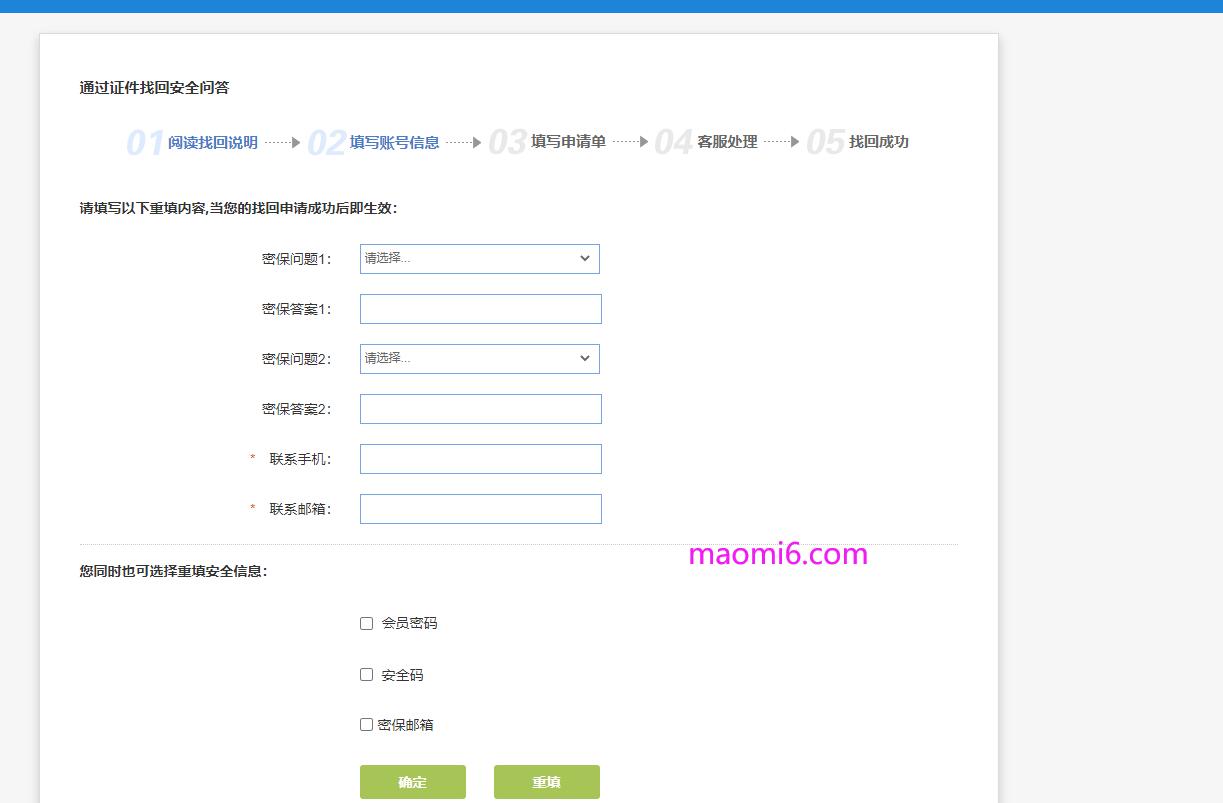
Task: Click the heading 通过证件找回安全问答
Action: tap(155, 88)
